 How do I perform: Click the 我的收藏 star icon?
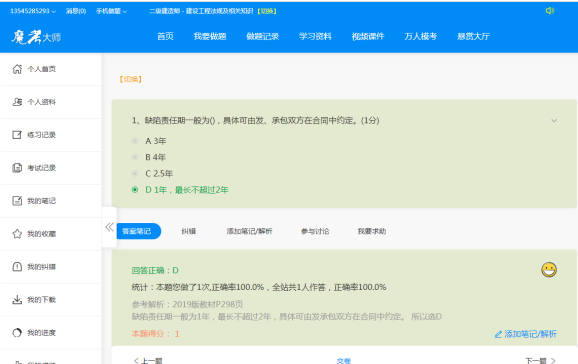tap(17, 234)
